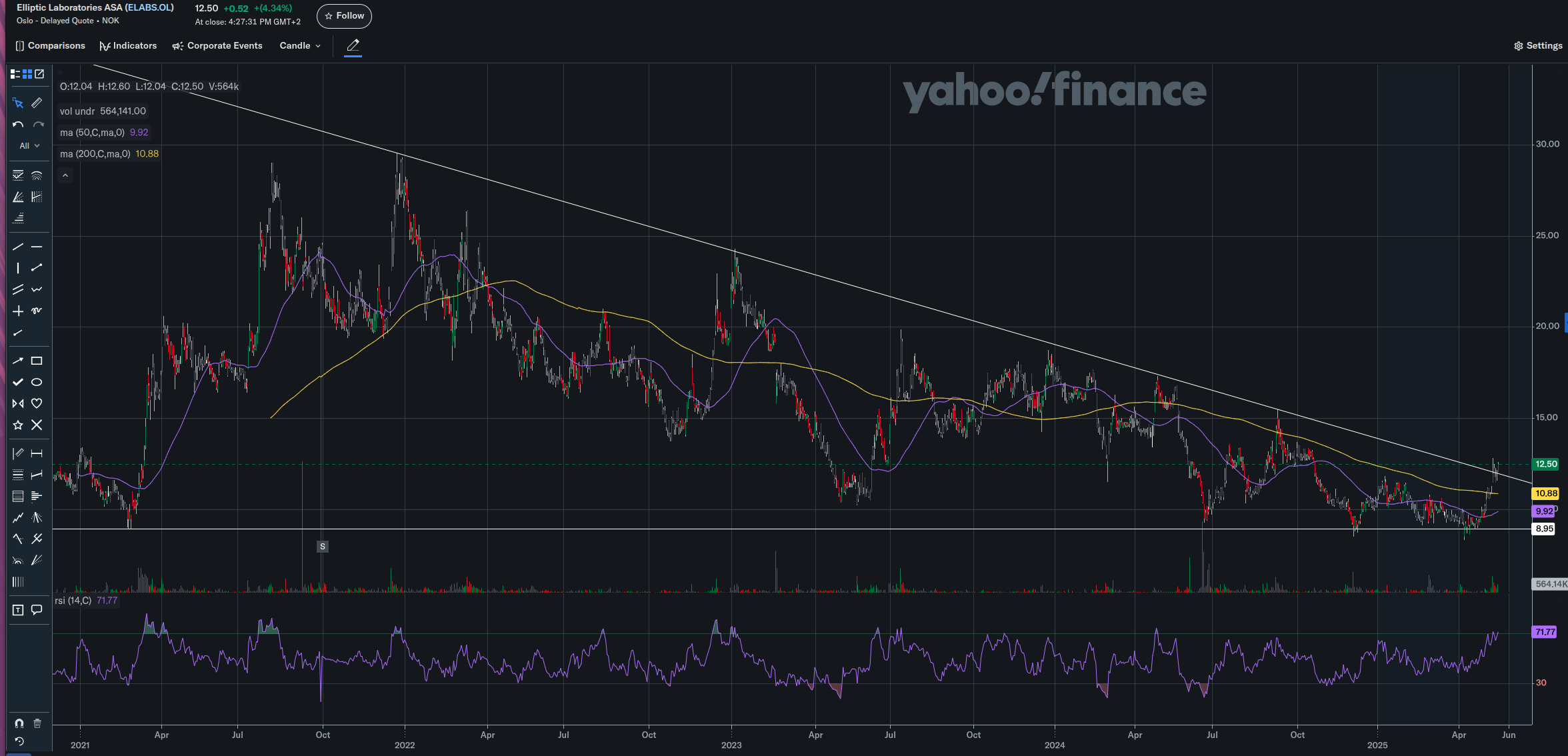Select the star shape tool
The height and width of the screenshot is (756, 1568).
coord(18,425)
